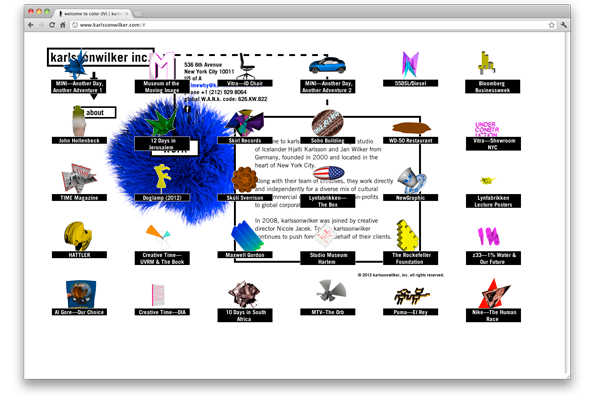
Task: Click the pink M Museum icon
Action: click(162, 65)
